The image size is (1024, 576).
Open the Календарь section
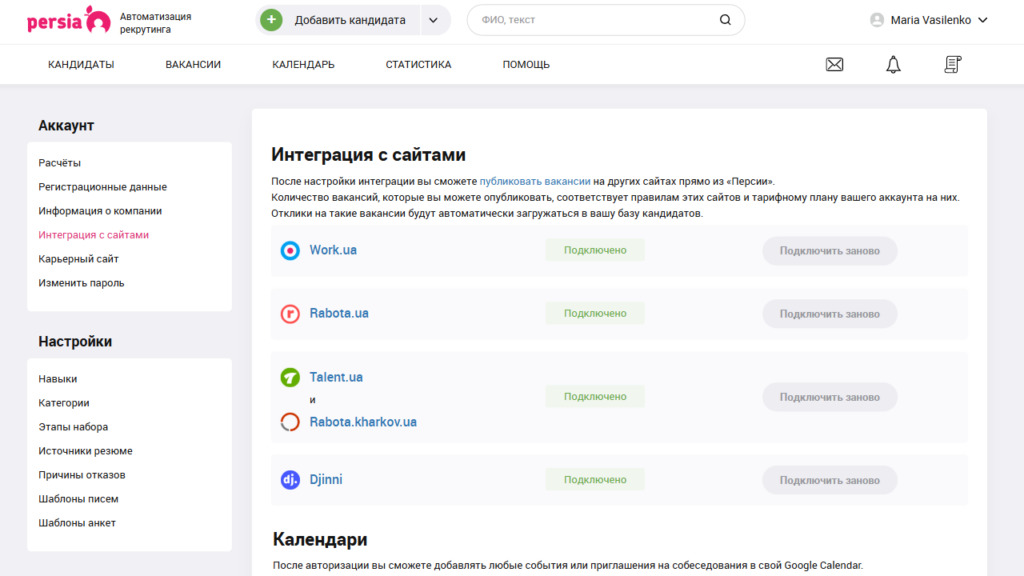click(x=303, y=65)
